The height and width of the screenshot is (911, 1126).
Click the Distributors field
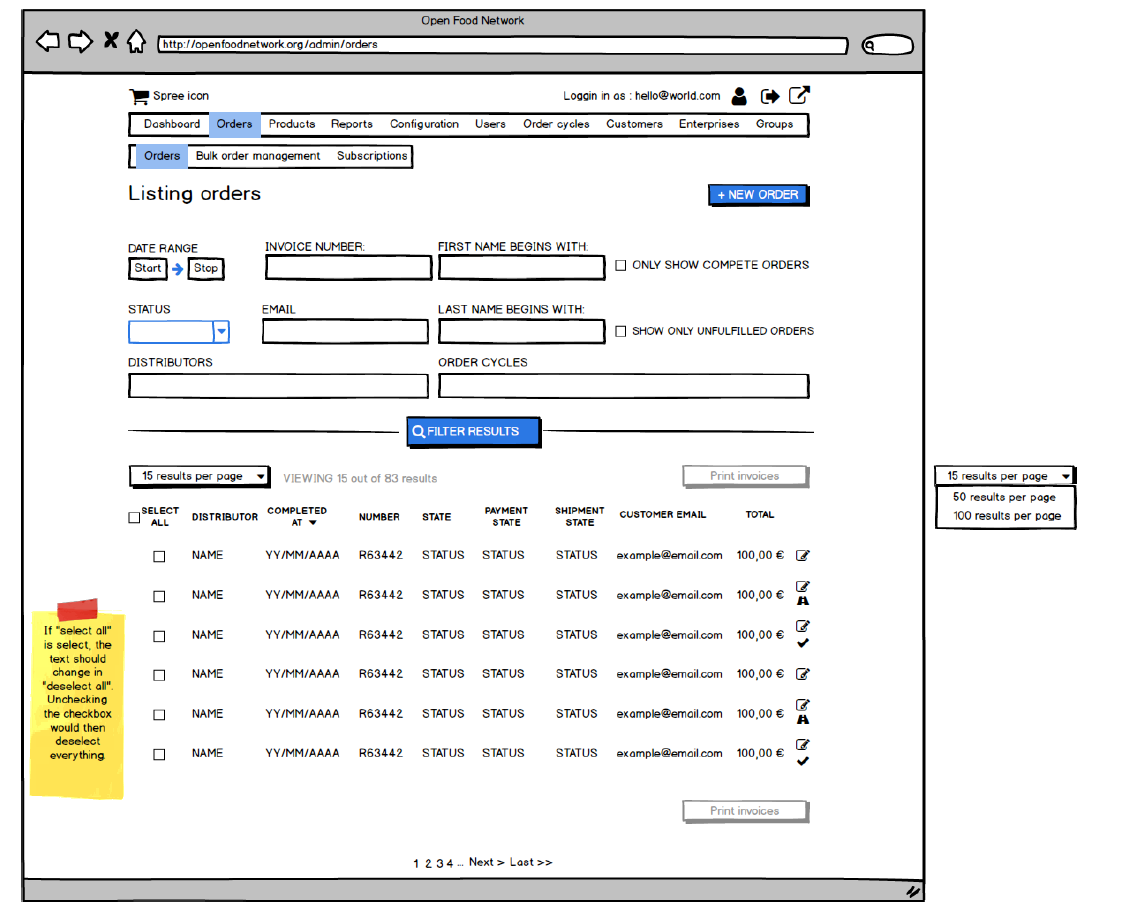[x=279, y=386]
